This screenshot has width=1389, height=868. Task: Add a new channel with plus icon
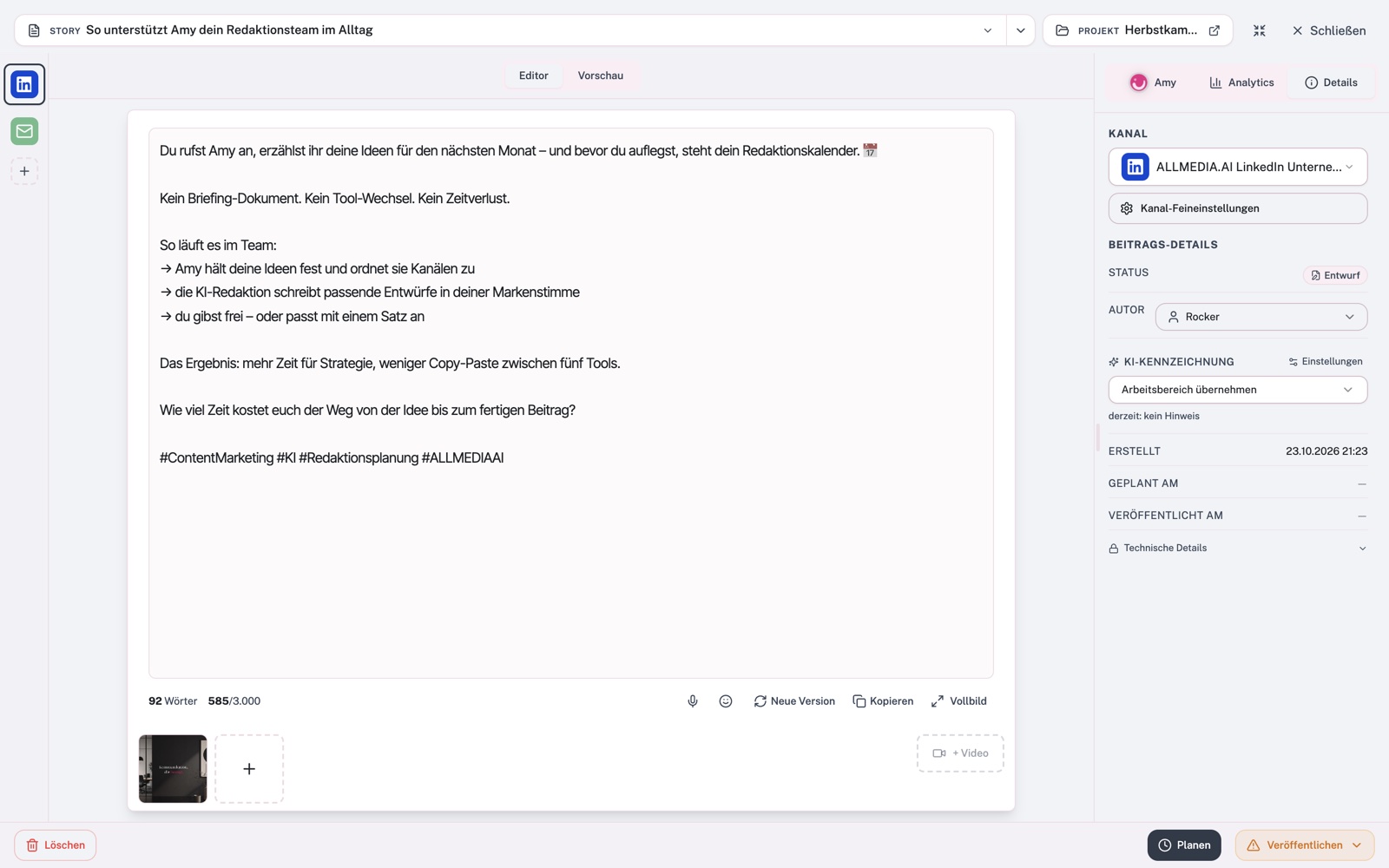[x=24, y=171]
